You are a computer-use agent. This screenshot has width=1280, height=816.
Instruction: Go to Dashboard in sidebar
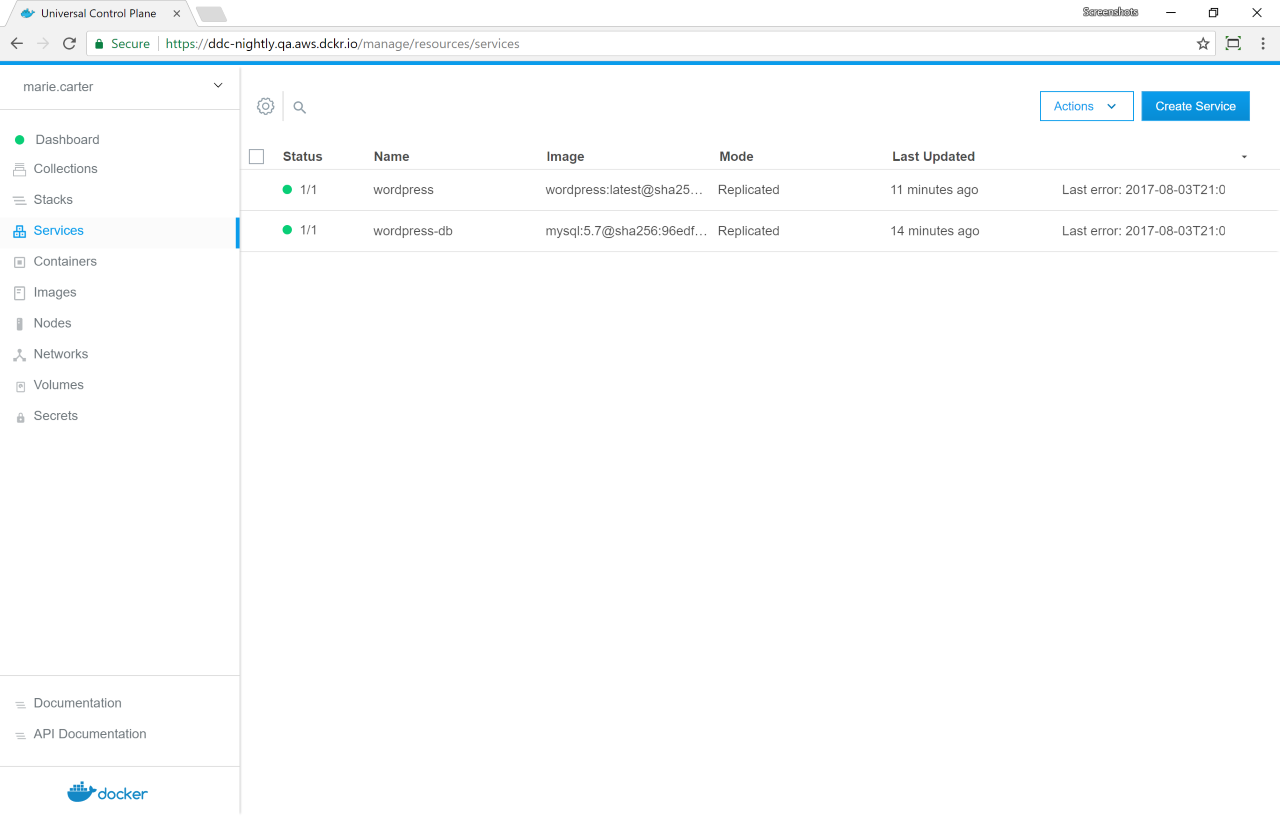(x=67, y=140)
